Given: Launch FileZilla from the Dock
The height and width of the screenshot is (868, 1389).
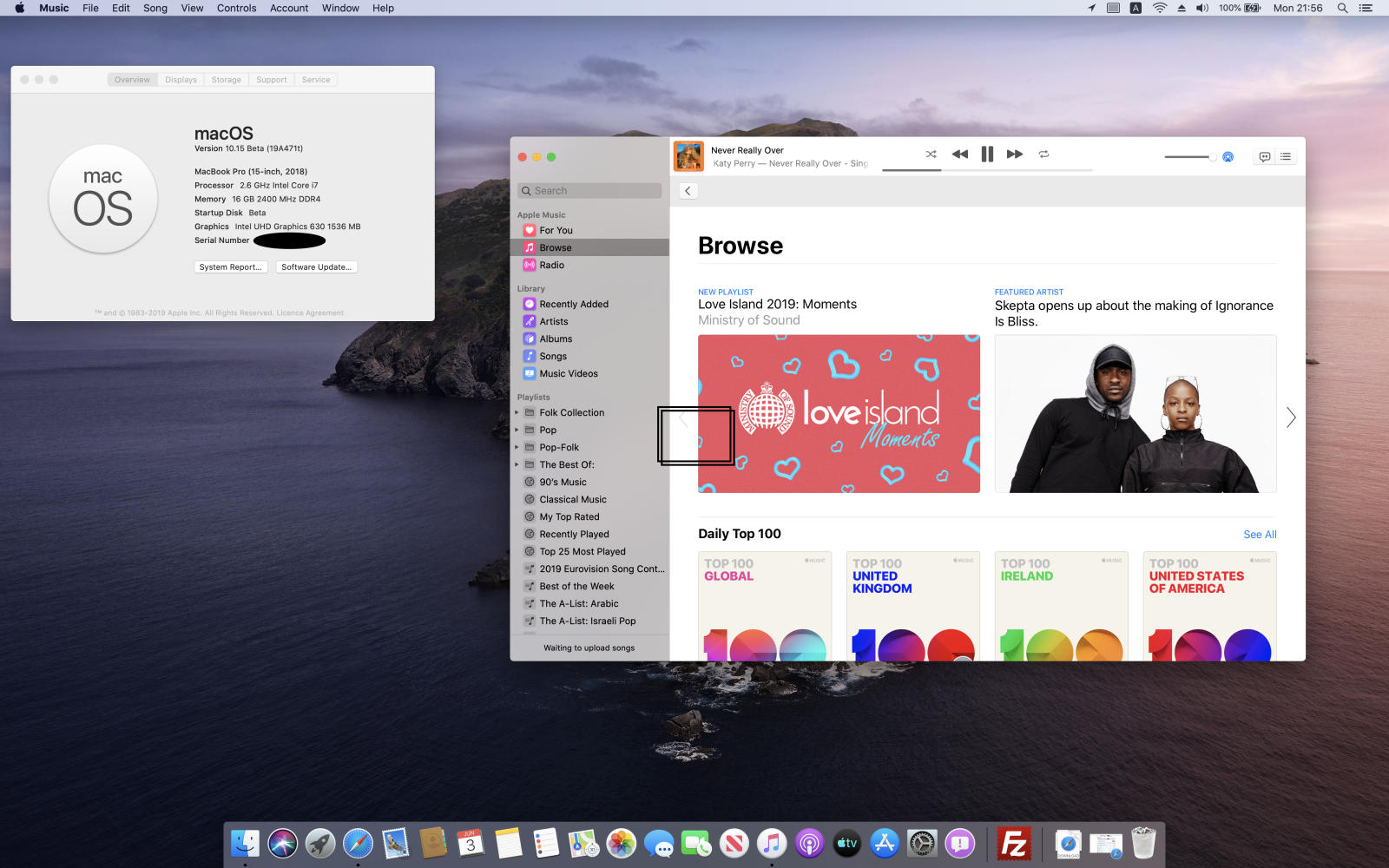Looking at the screenshot, I should 1013,843.
